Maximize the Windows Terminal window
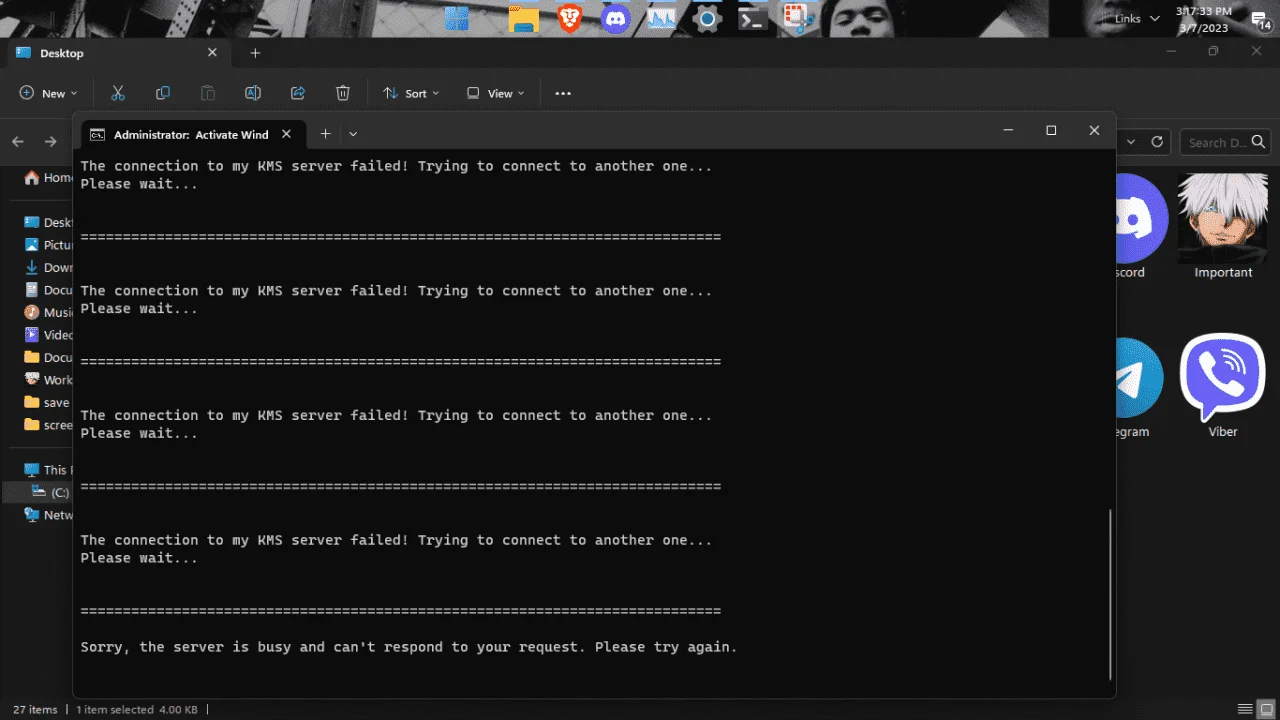The width and height of the screenshot is (1280, 720). [1051, 130]
